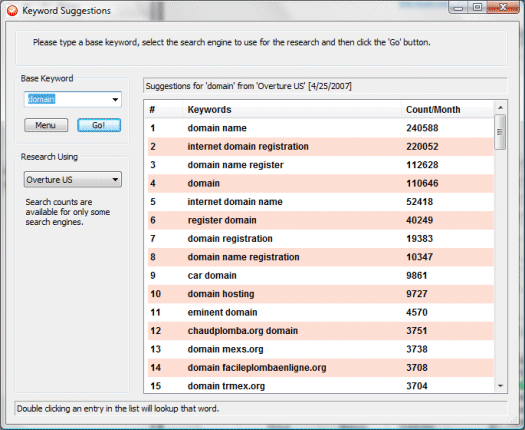Select the 'chaudplomba.org domain' row
Image resolution: width=525 pixels, height=430 pixels.
(320, 331)
